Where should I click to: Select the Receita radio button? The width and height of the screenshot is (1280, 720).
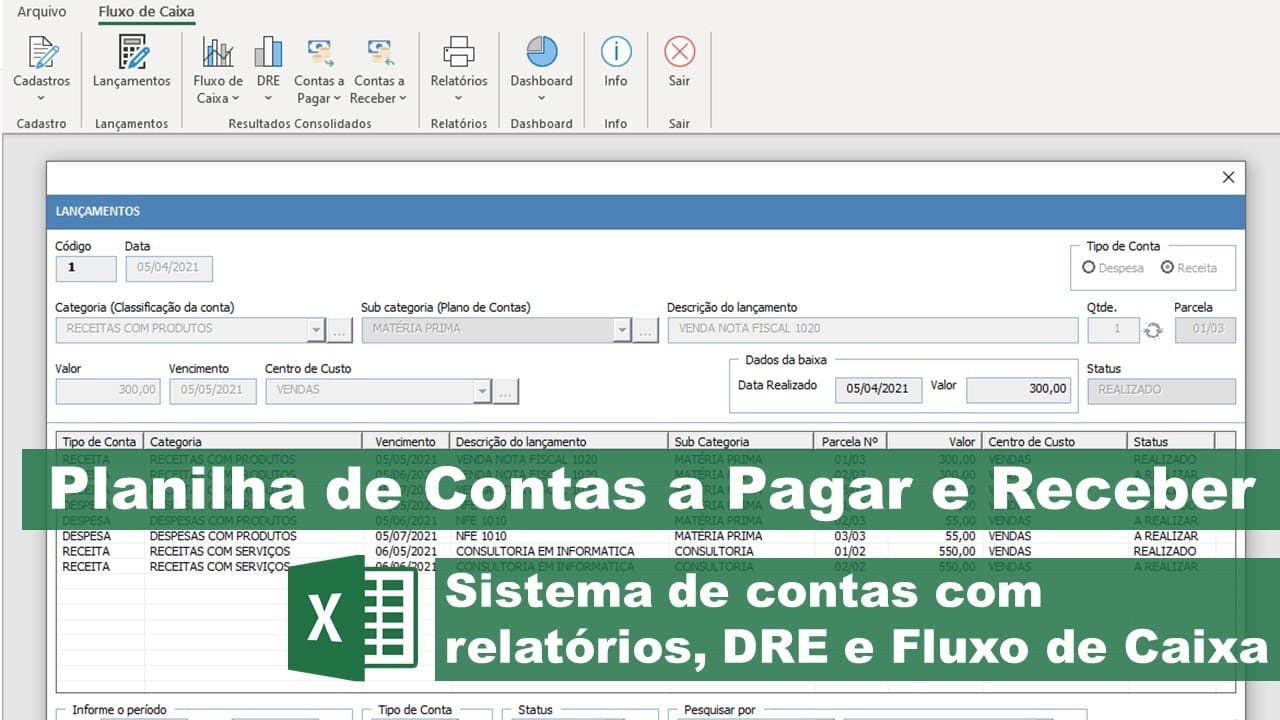click(1167, 267)
